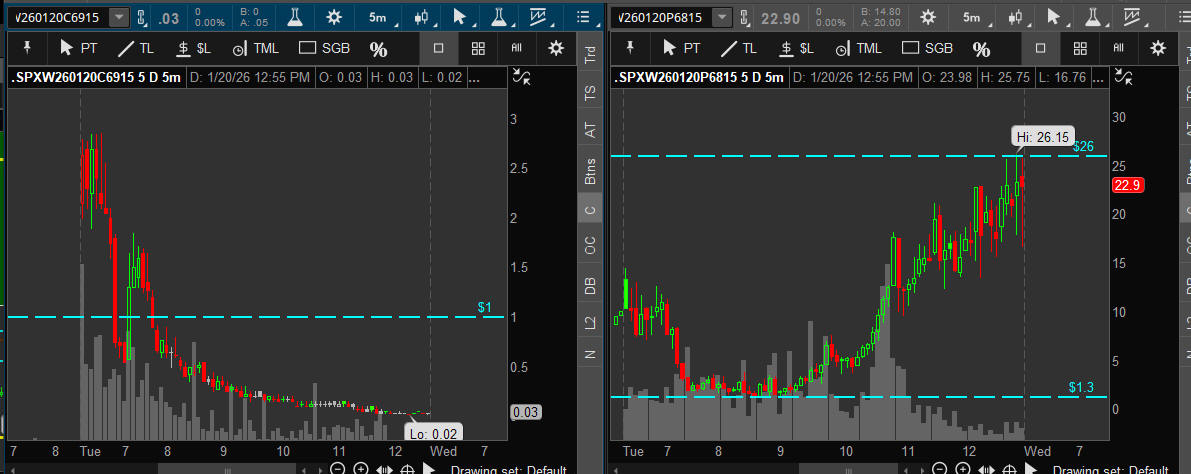Viewport: 1191px width, 474px height.
Task: Switch right chart to four-grid drawing mode
Action: [1080, 48]
